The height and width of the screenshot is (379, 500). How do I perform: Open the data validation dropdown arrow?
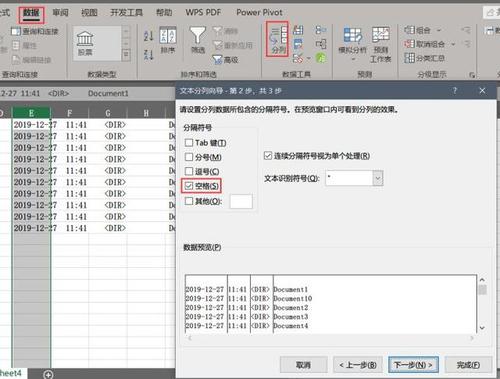point(308,59)
